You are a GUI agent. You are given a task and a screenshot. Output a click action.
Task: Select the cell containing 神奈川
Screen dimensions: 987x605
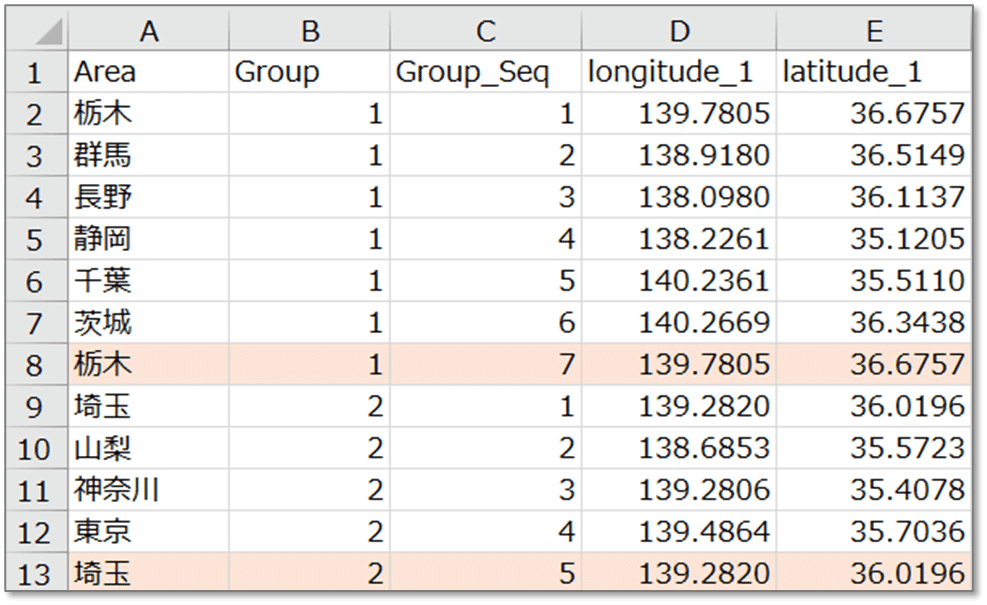tap(149, 490)
